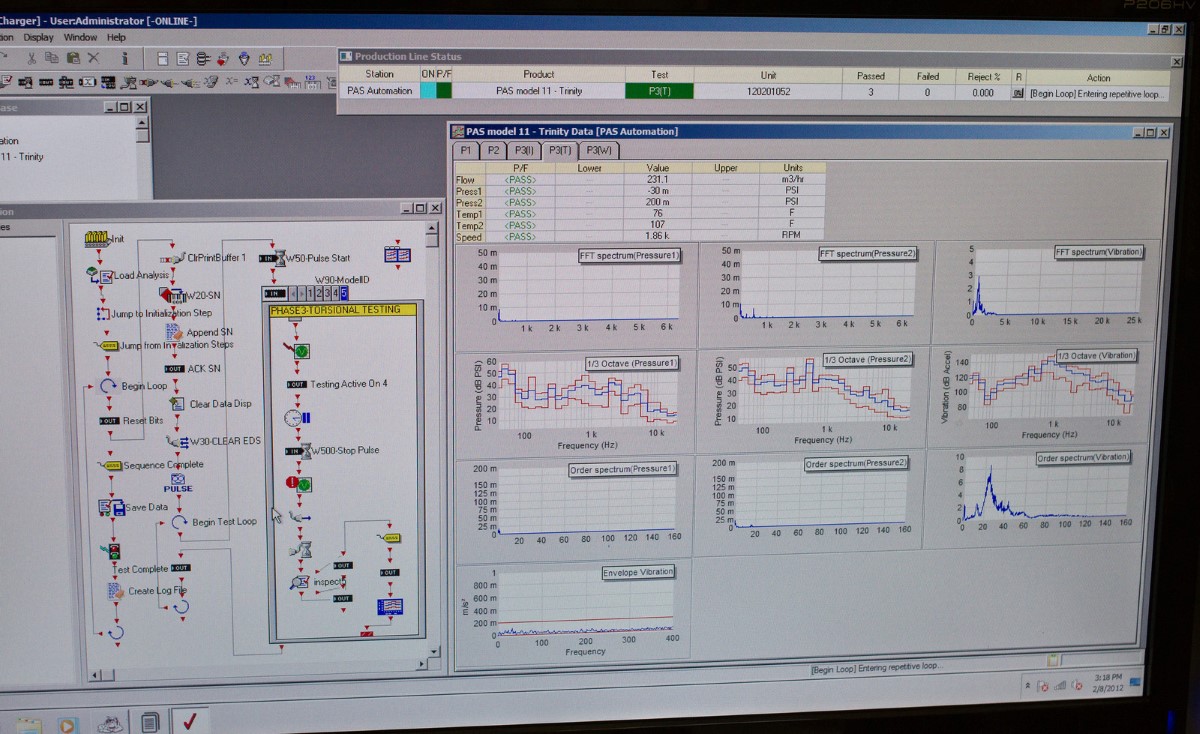The width and height of the screenshot is (1200, 734).
Task: Open the Window menu
Action: click(81, 37)
